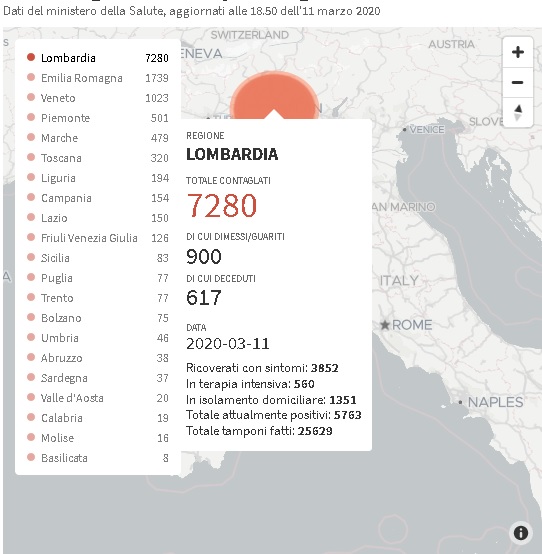This screenshot has width=542, height=554.
Task: Choose Bolzano row showing 75
Action: (x=98, y=318)
